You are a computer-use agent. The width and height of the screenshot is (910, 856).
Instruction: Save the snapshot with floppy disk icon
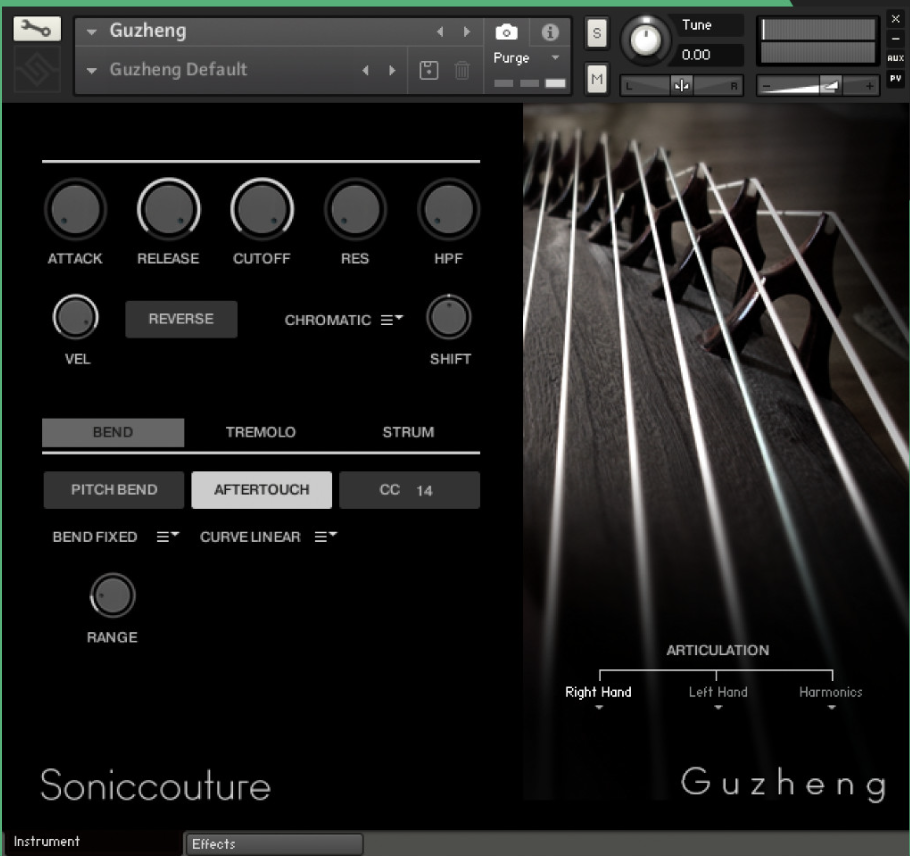(x=428, y=70)
